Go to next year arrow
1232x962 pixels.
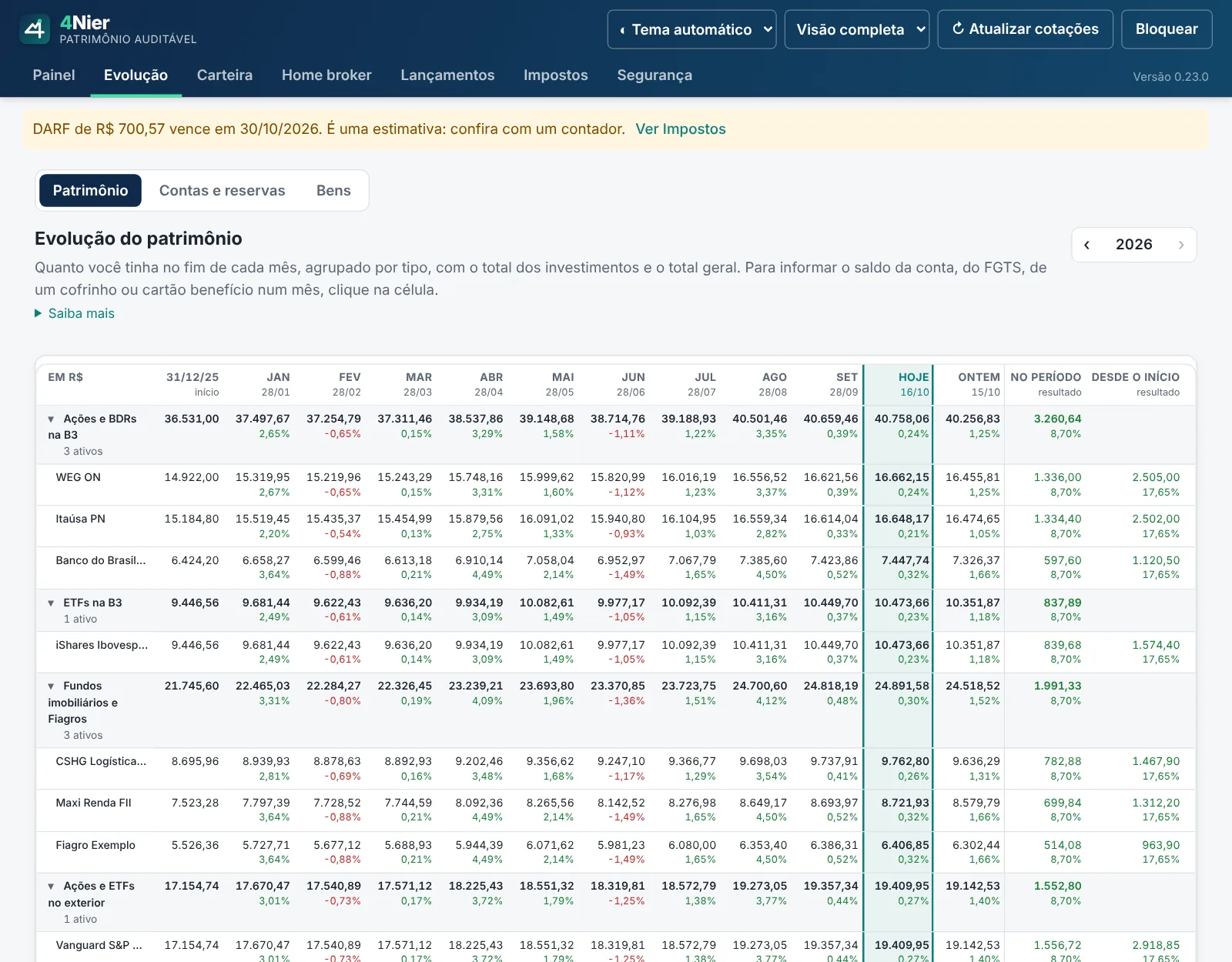pyautogui.click(x=1181, y=245)
